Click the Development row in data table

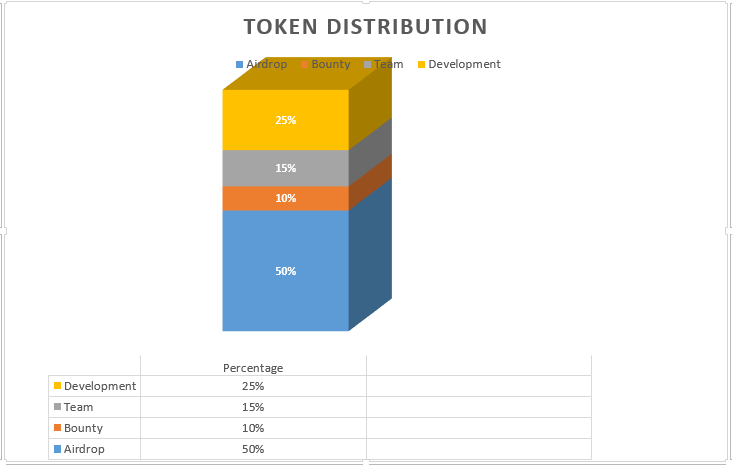point(320,386)
